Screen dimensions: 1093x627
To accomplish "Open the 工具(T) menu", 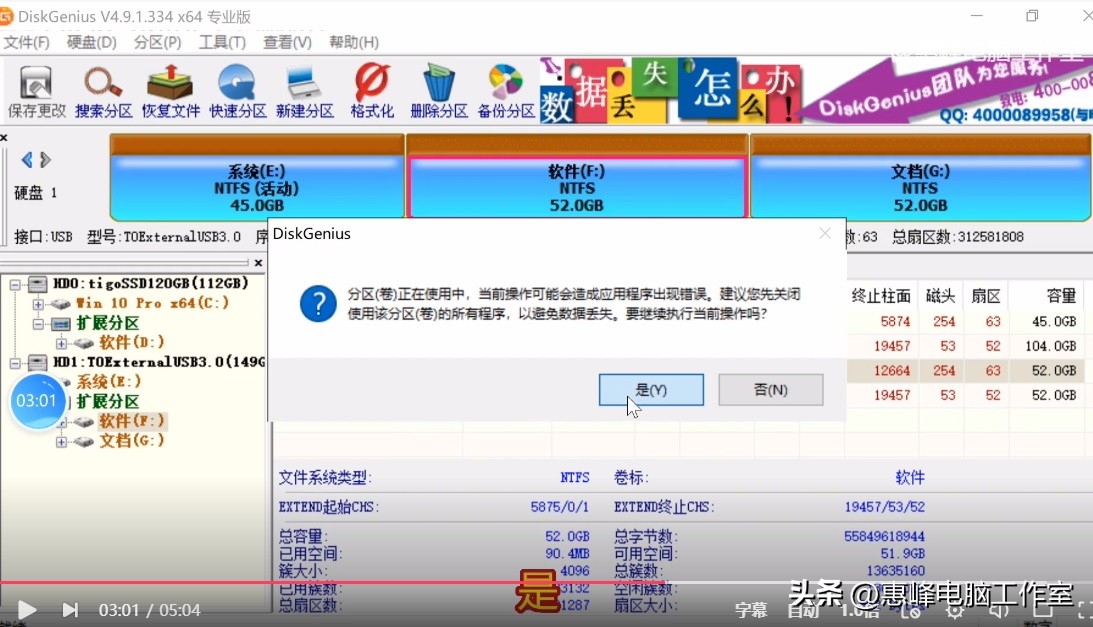I will [222, 42].
